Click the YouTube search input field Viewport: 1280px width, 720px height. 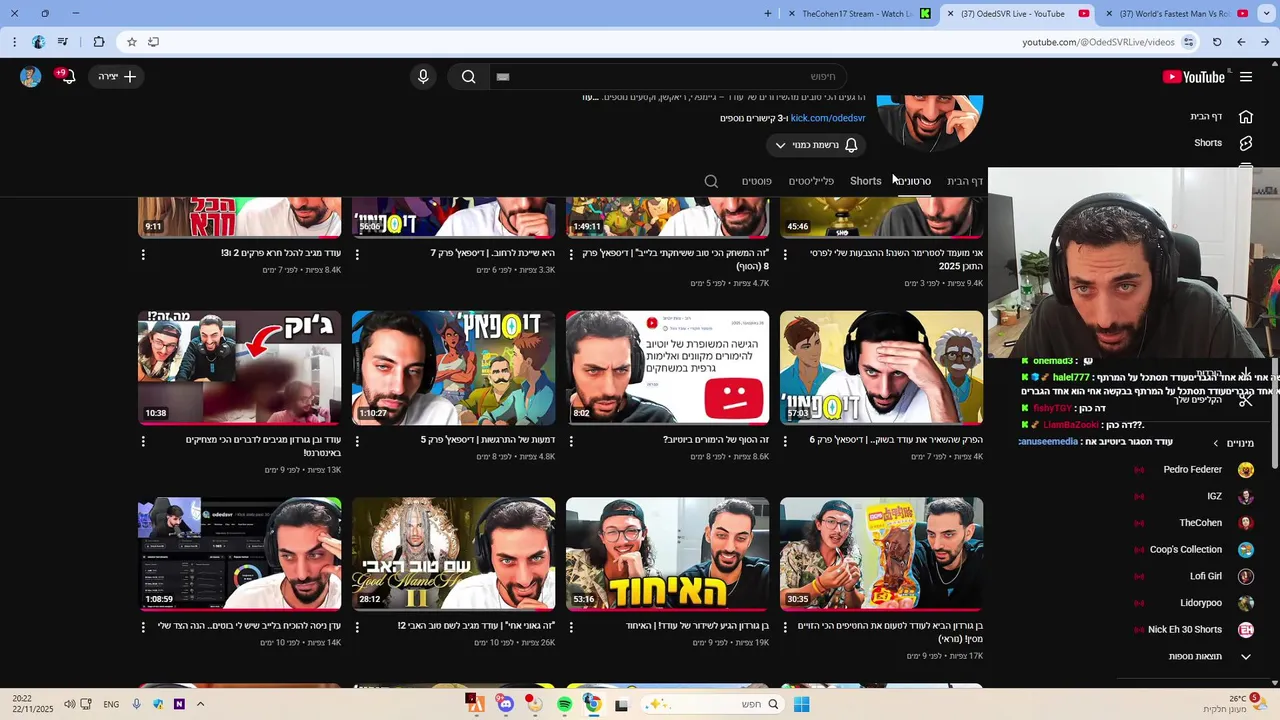pos(668,77)
